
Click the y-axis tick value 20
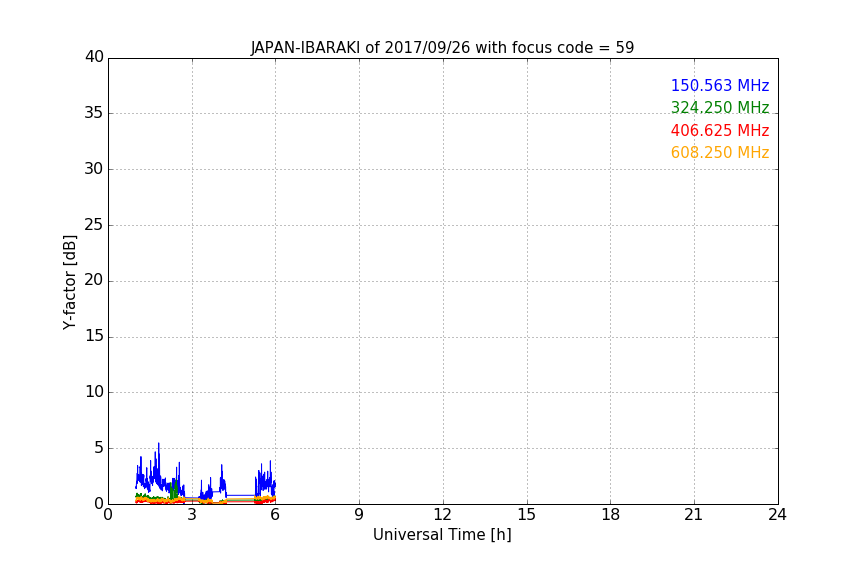tap(94, 281)
